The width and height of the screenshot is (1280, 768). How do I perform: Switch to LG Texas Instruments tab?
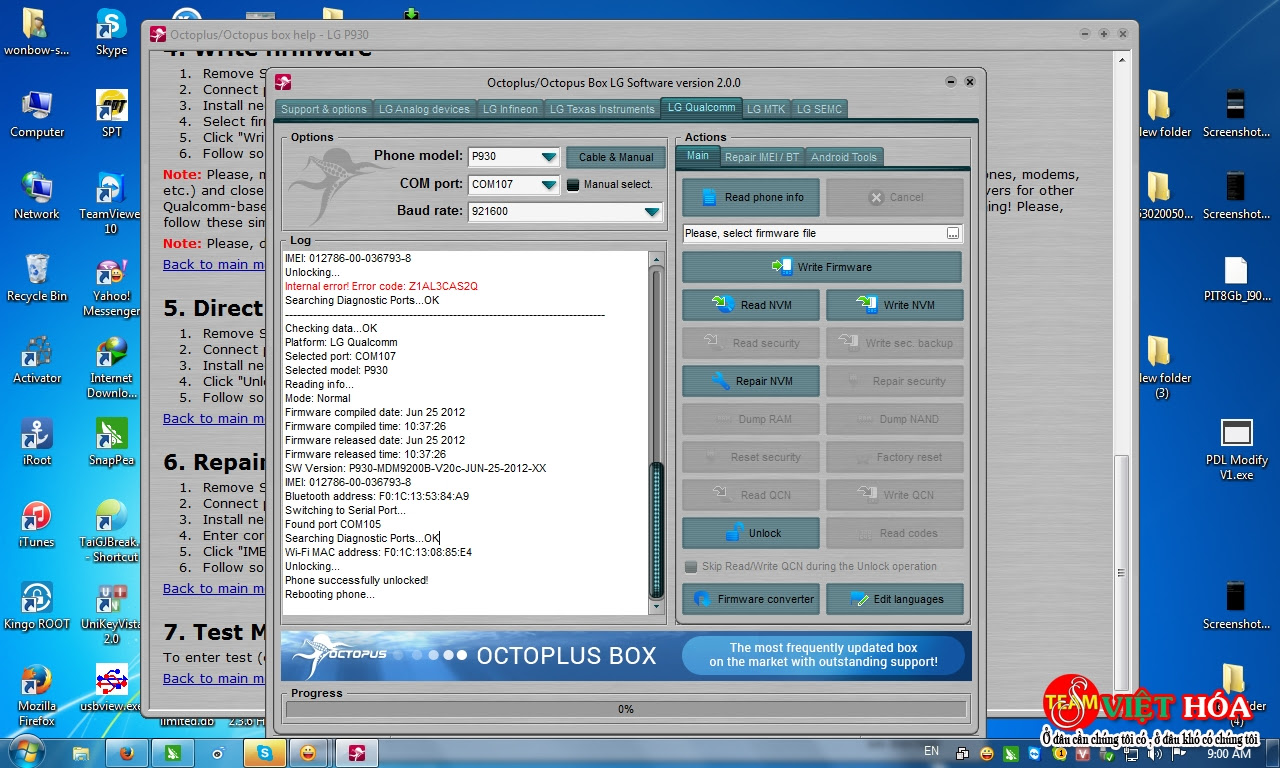pyautogui.click(x=602, y=109)
